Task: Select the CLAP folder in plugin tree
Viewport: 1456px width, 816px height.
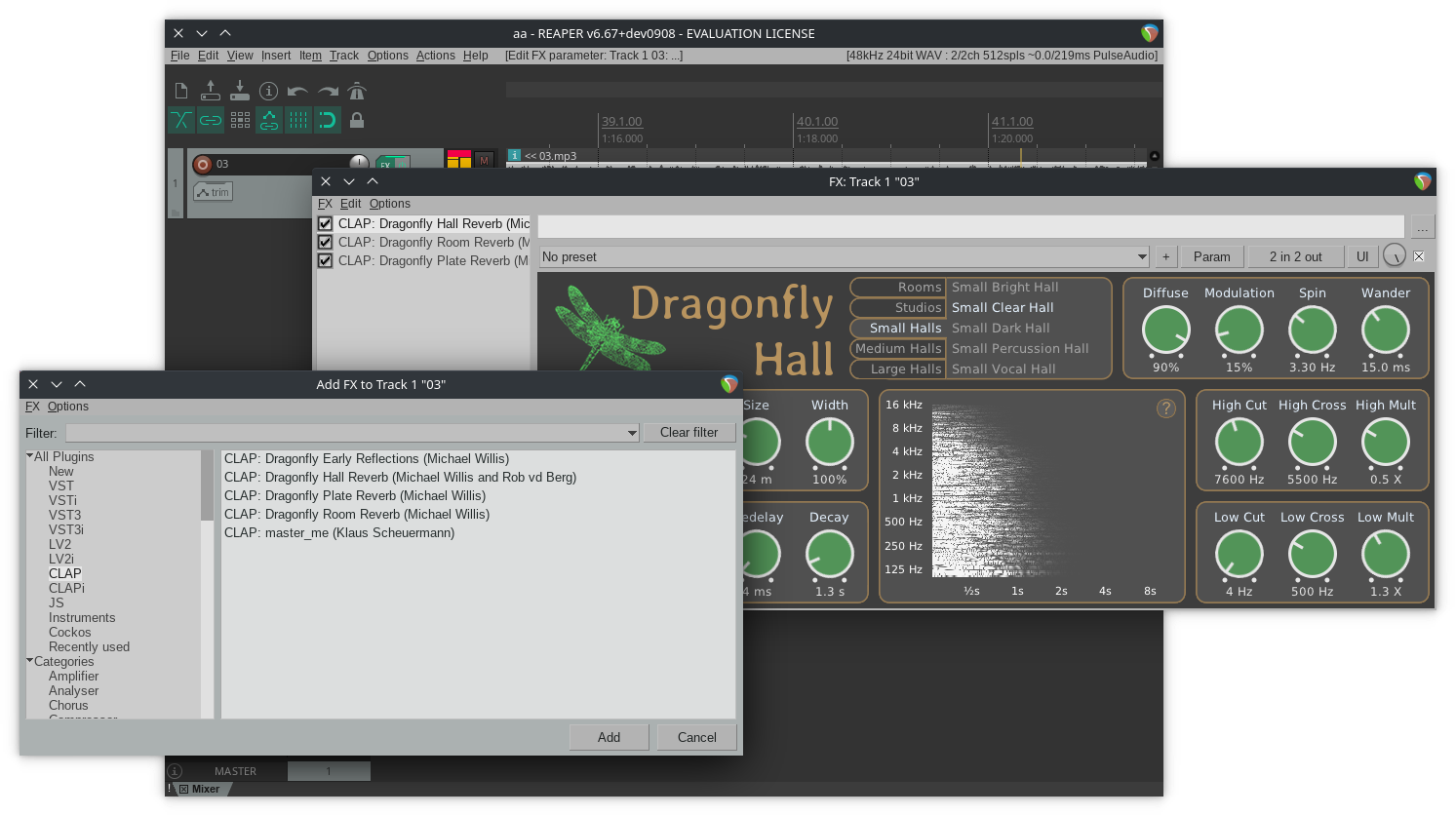Action: pos(64,573)
